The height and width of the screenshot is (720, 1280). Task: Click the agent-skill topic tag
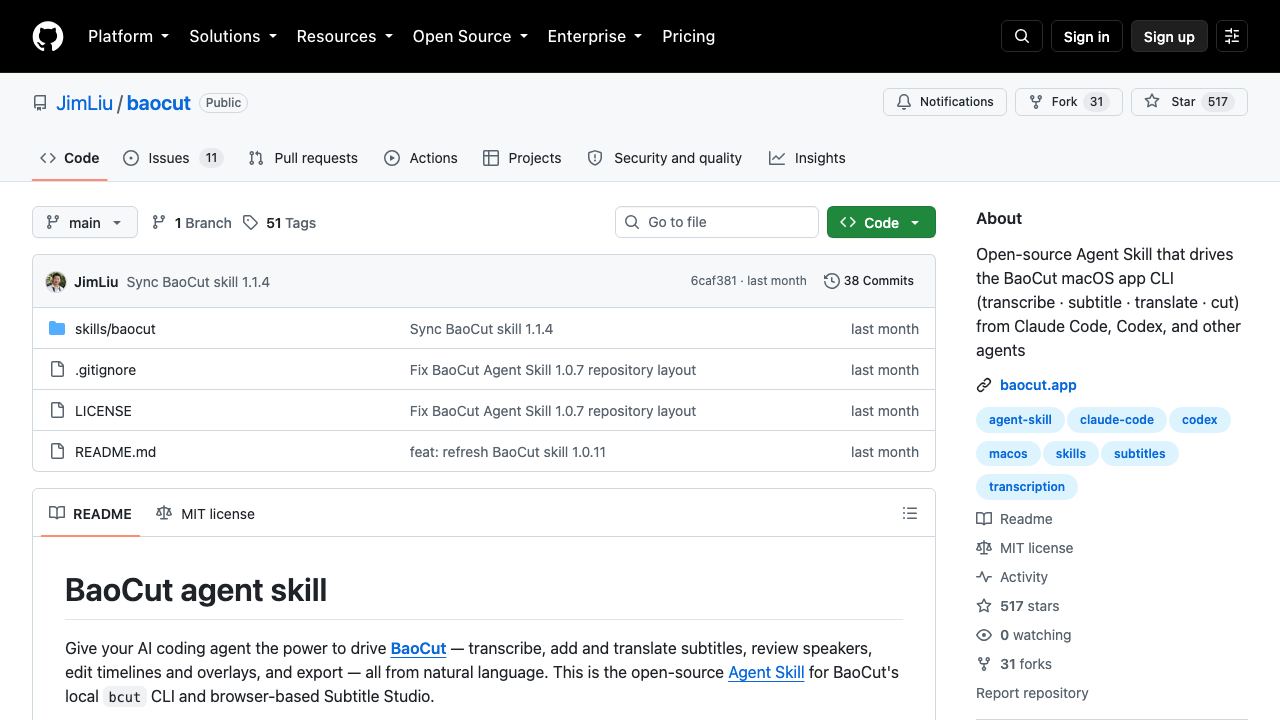tap(1020, 420)
